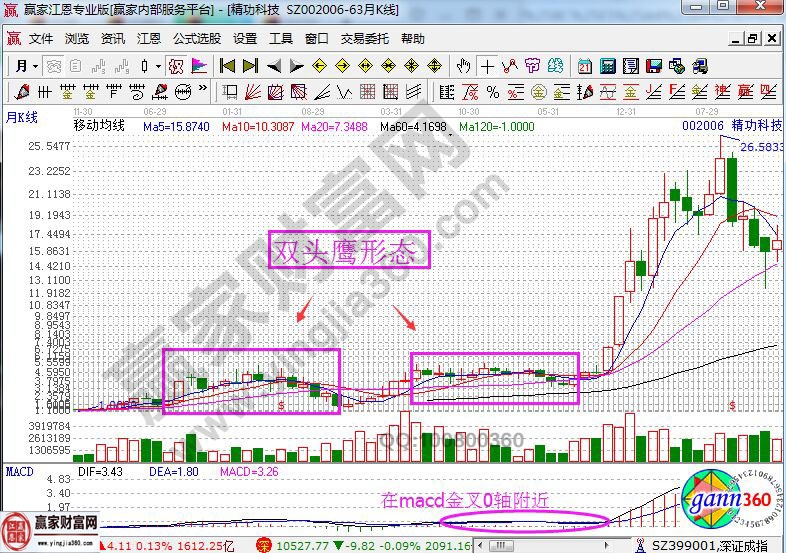This screenshot has width=786, height=553.
Task: Click the yellow diamond left-arrow icon
Action: [x=319, y=66]
